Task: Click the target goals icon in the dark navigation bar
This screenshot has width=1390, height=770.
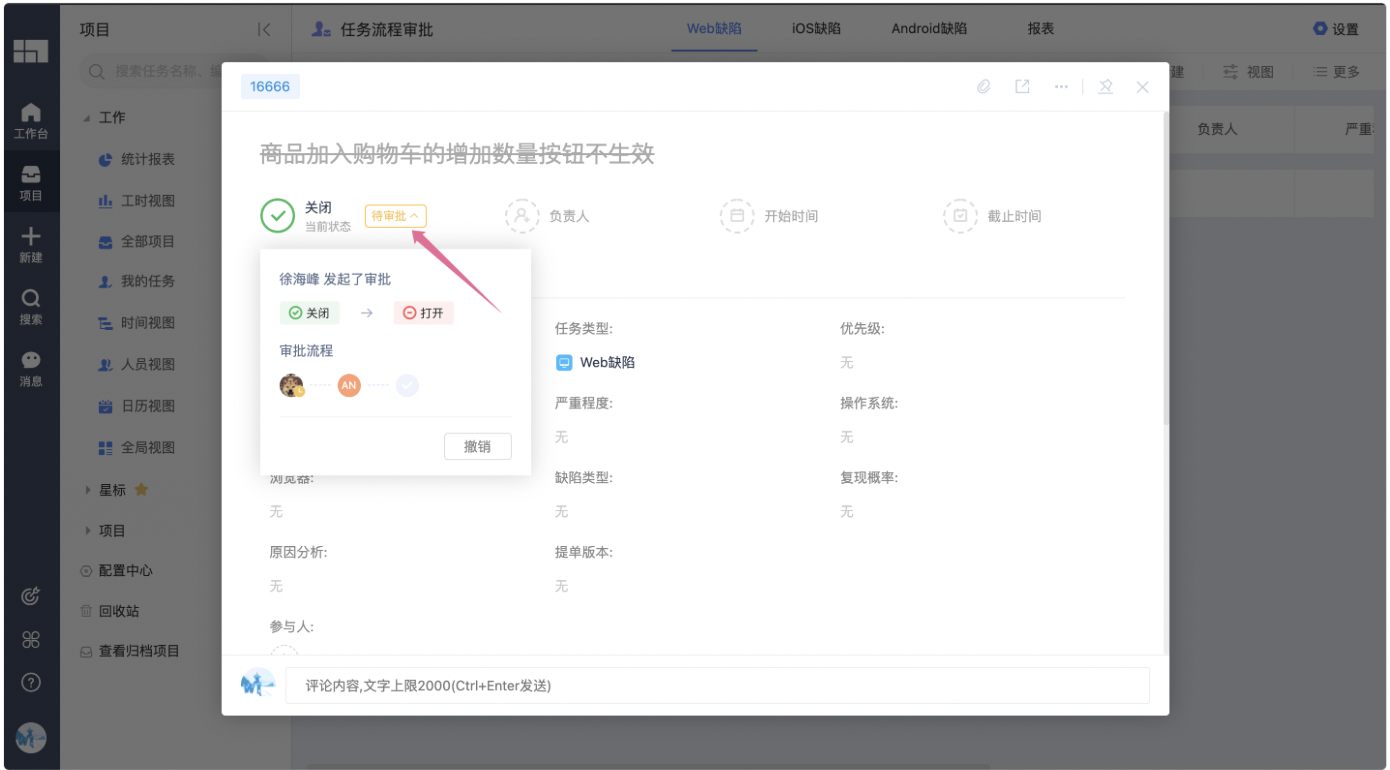Action: [x=31, y=597]
